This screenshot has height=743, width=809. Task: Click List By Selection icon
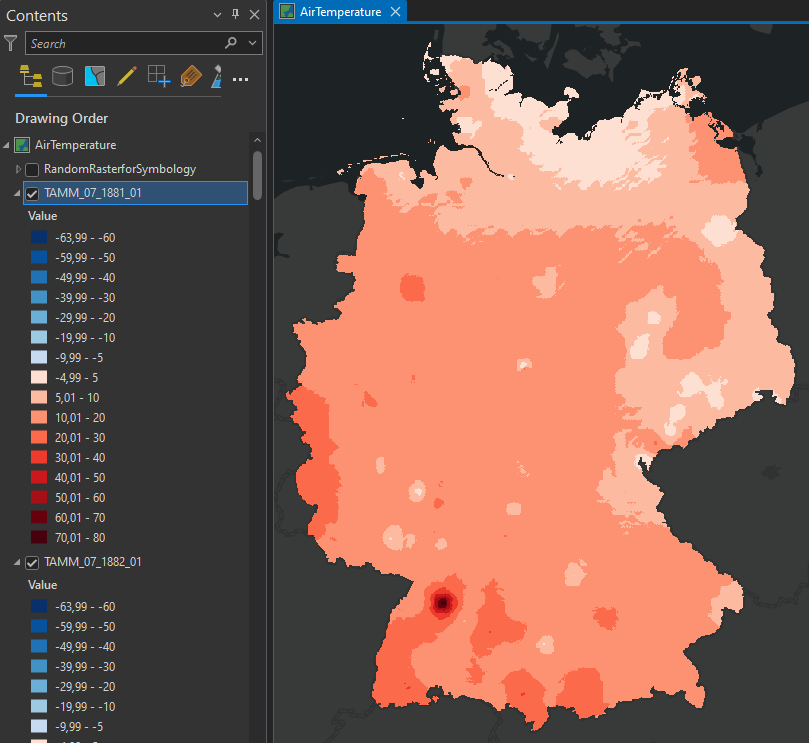pos(95,76)
